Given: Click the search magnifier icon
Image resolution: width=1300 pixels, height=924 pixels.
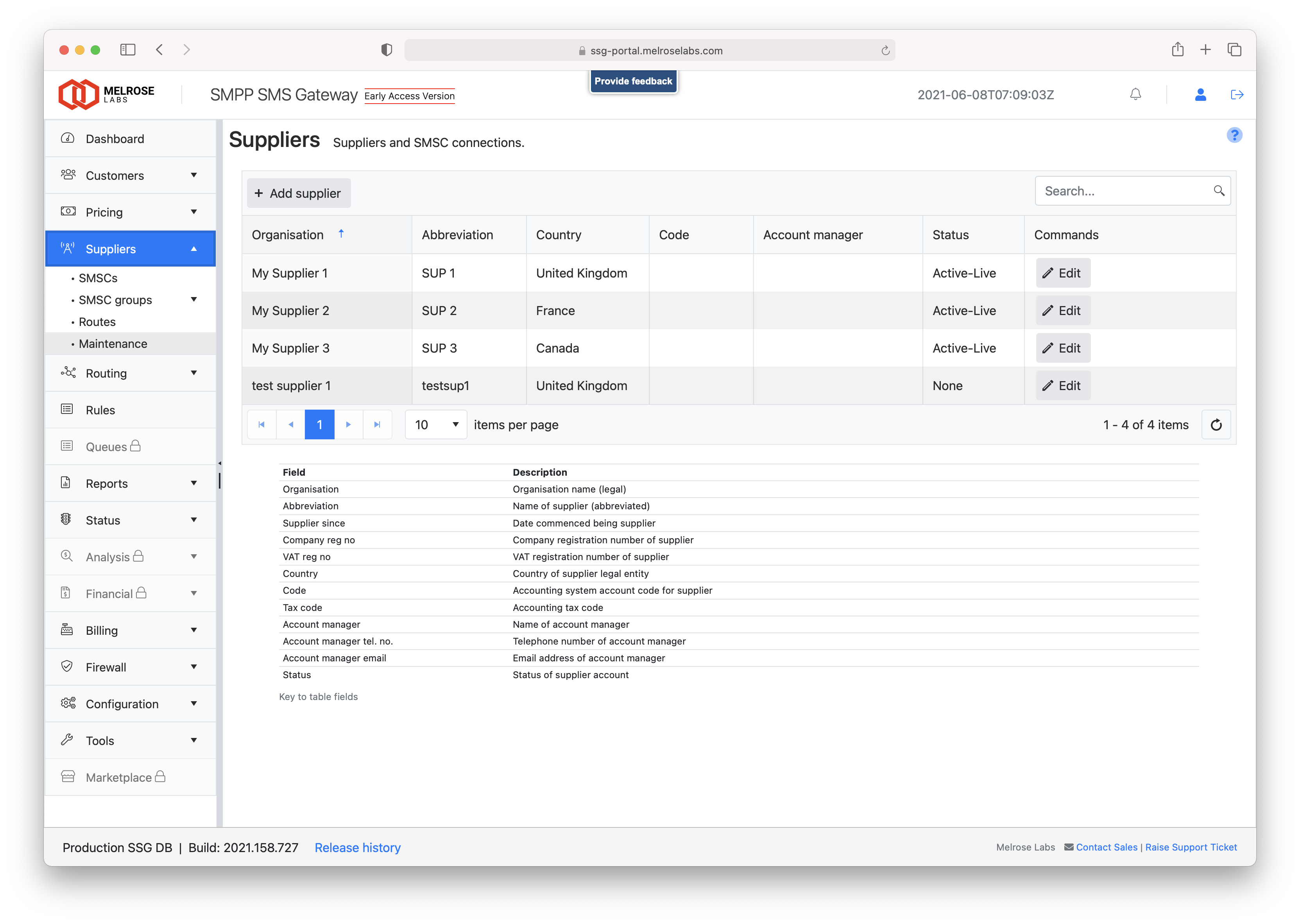Looking at the screenshot, I should [1219, 191].
